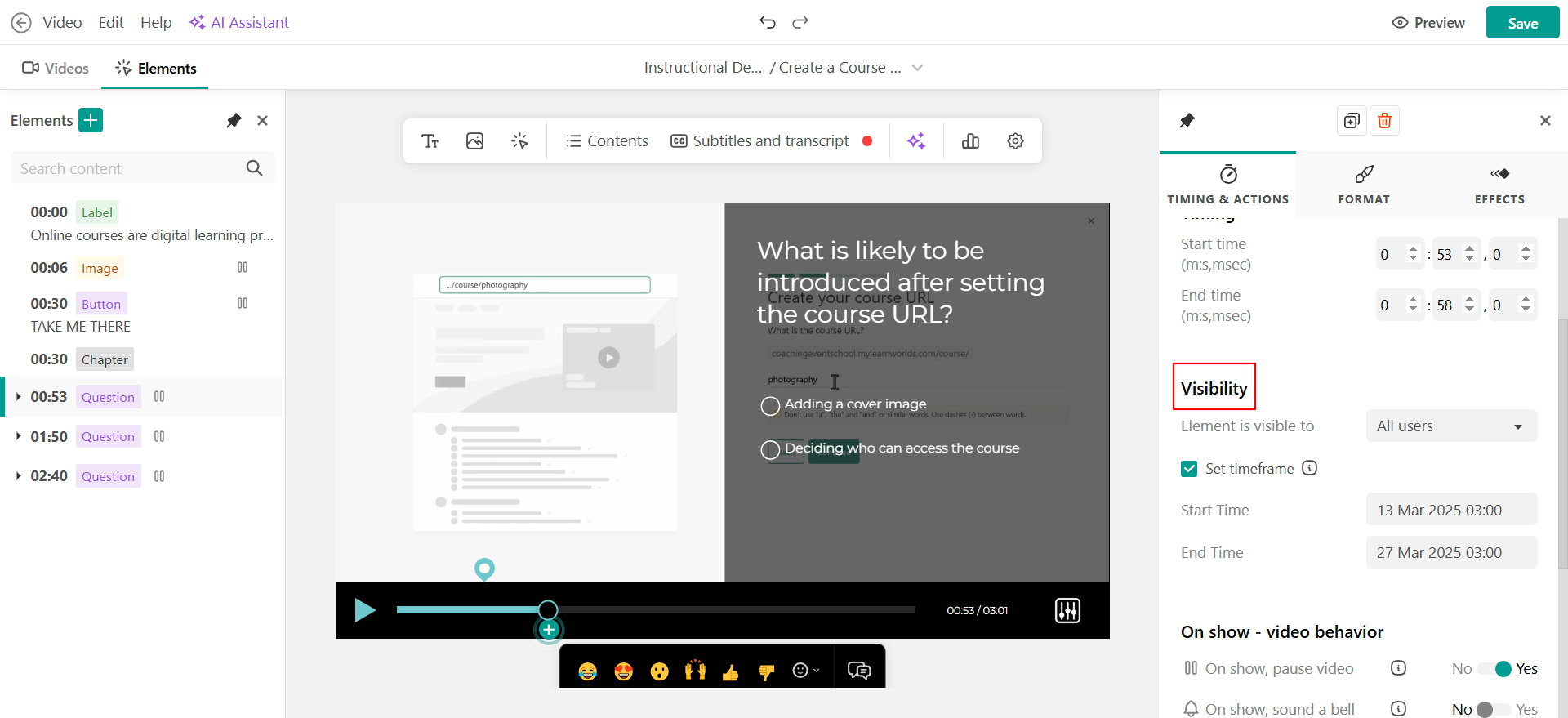Close the question overlay on video
Screen dimensions: 1568x718
point(1091,221)
